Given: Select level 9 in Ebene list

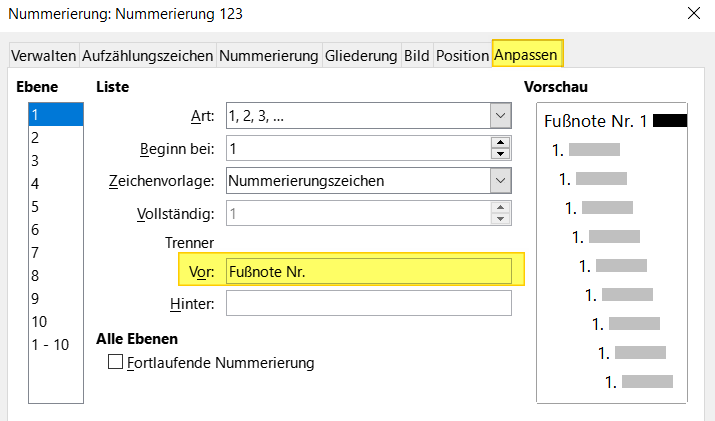Looking at the screenshot, I should 56,298.
